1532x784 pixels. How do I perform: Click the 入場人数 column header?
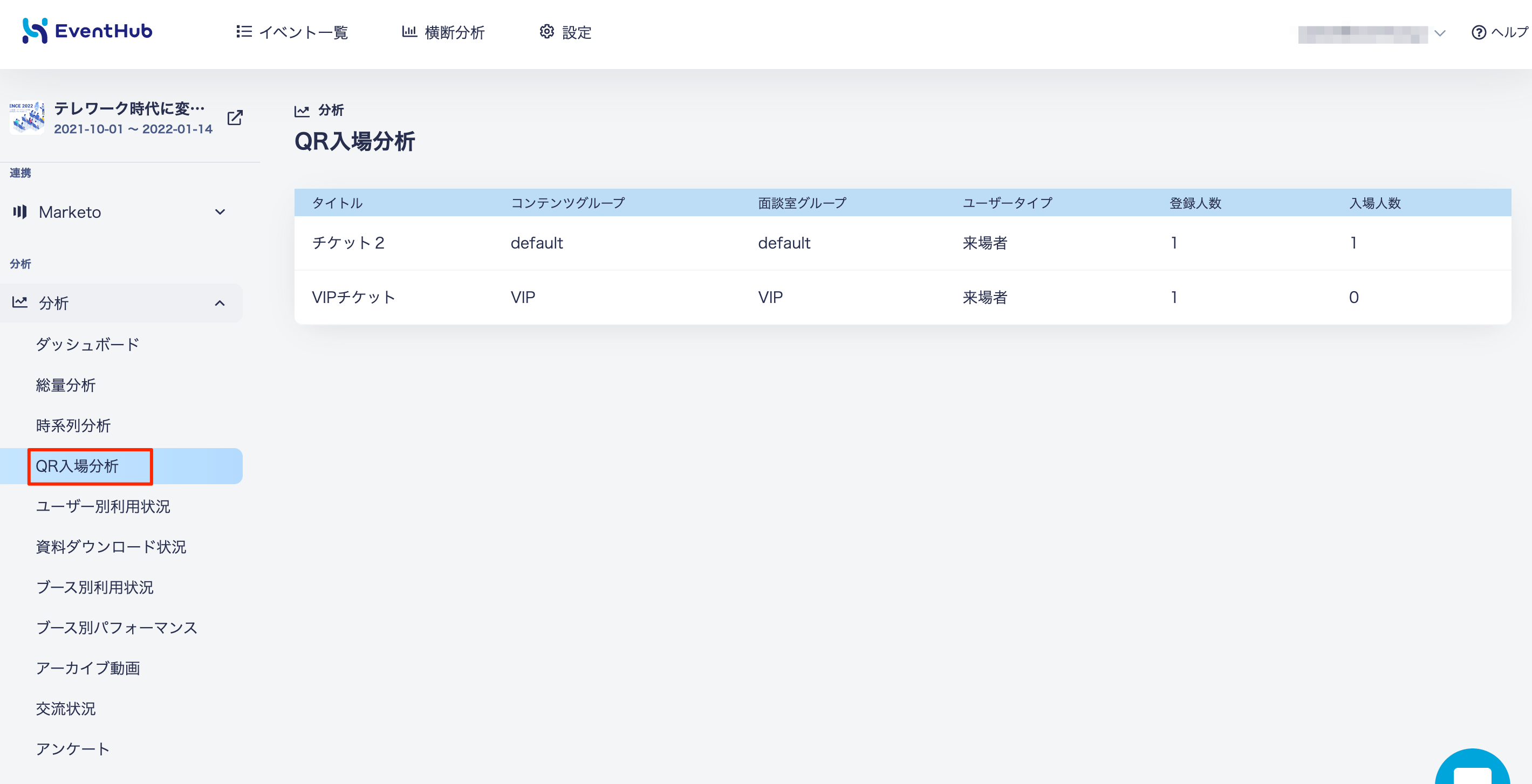coord(1375,203)
